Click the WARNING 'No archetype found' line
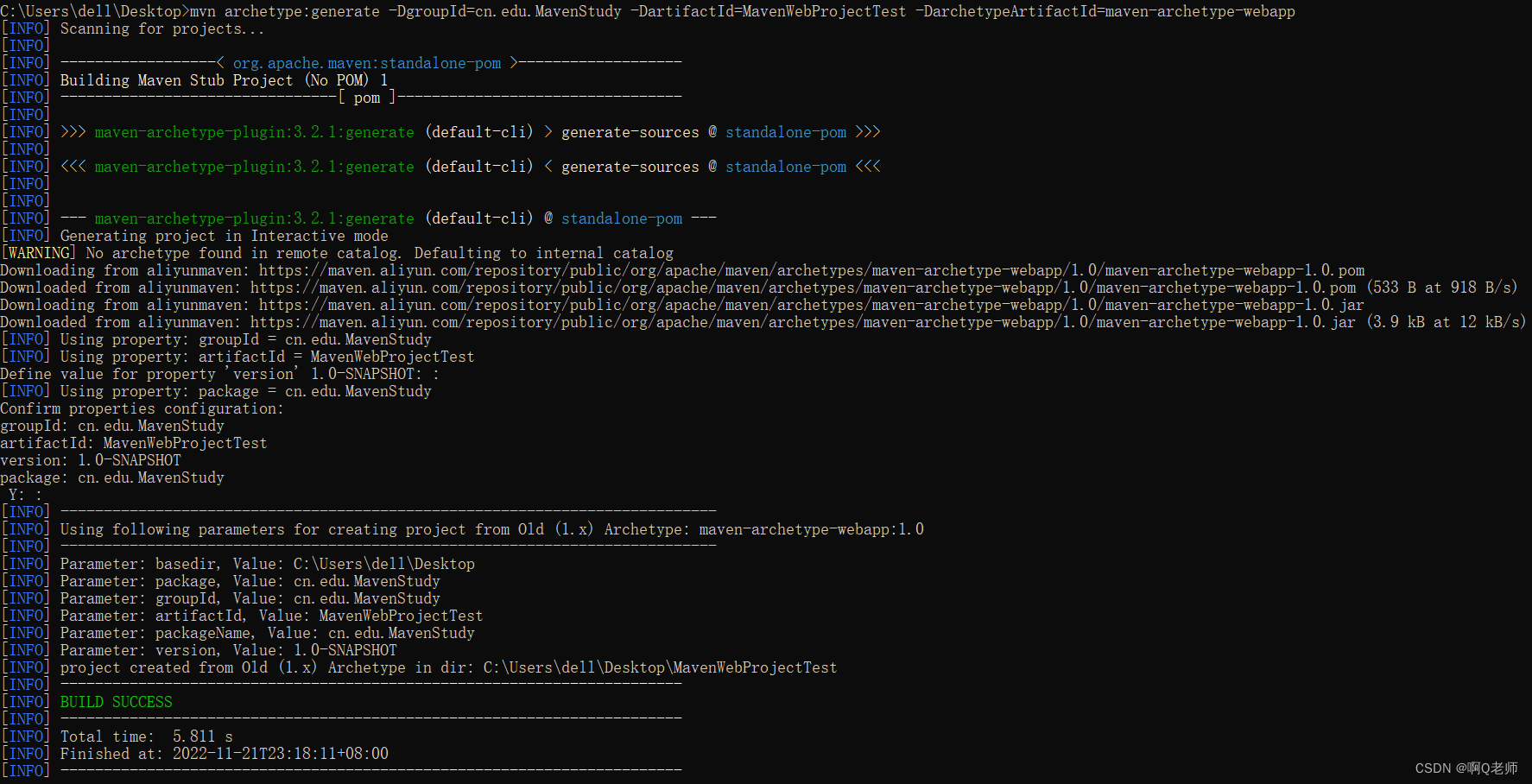This screenshot has height=784, width=1532. coord(337,253)
